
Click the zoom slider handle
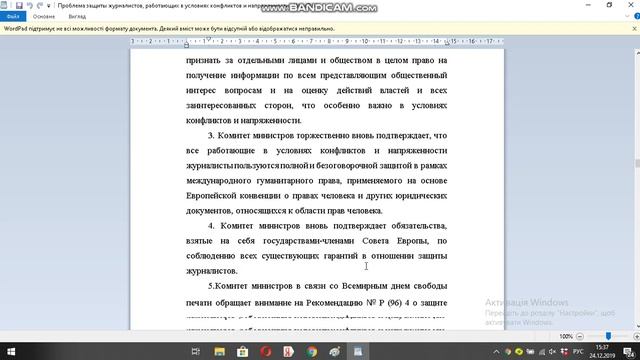click(x=608, y=336)
